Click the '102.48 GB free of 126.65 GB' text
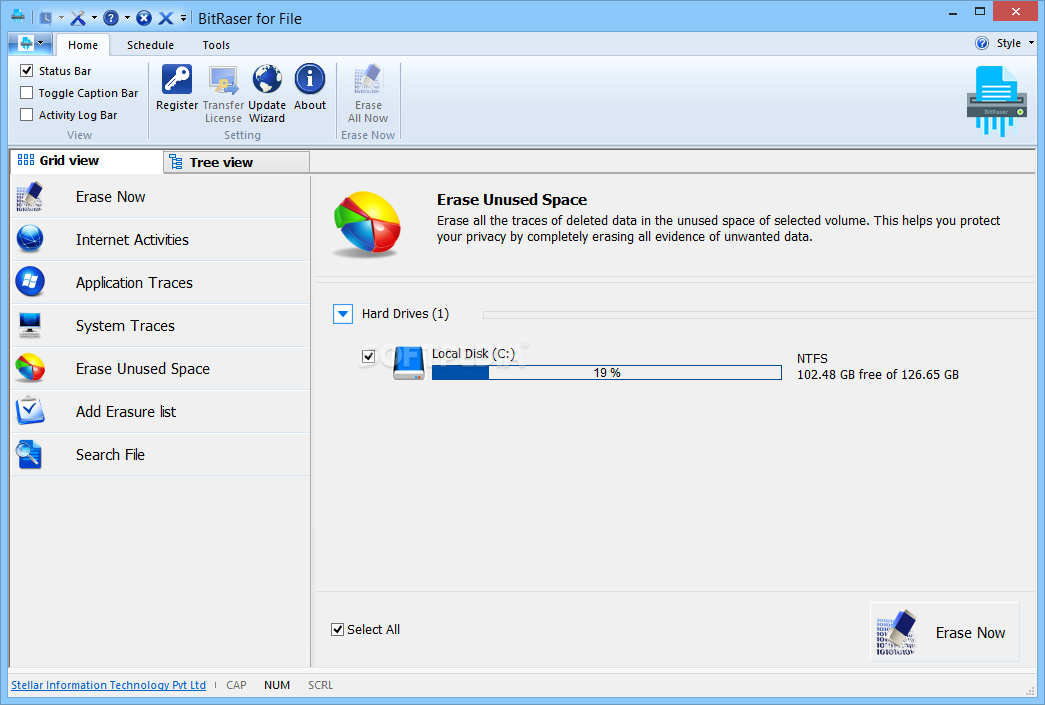Screen dimensions: 1045x705 point(878,374)
